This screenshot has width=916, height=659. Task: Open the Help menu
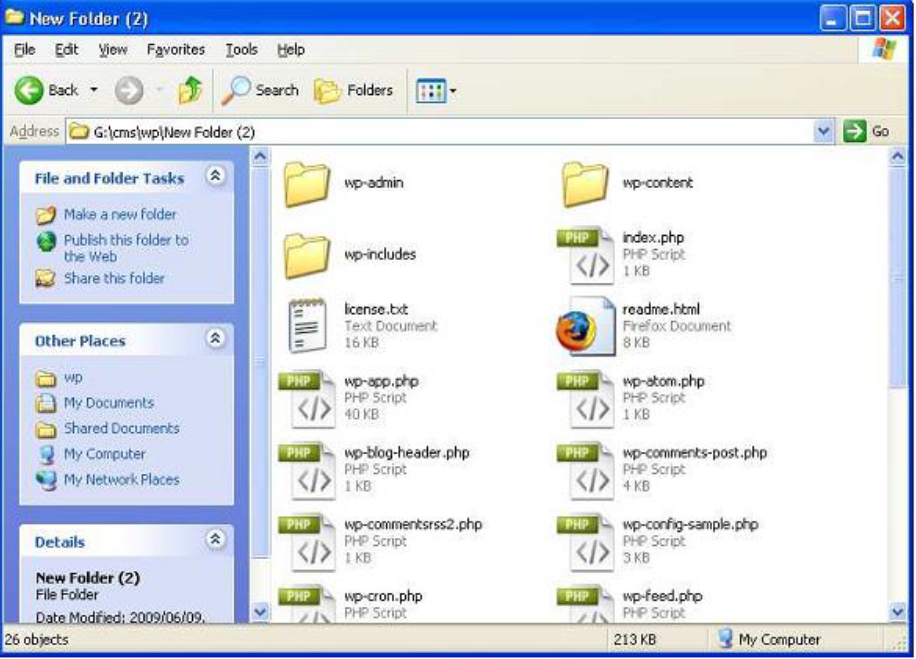[291, 50]
